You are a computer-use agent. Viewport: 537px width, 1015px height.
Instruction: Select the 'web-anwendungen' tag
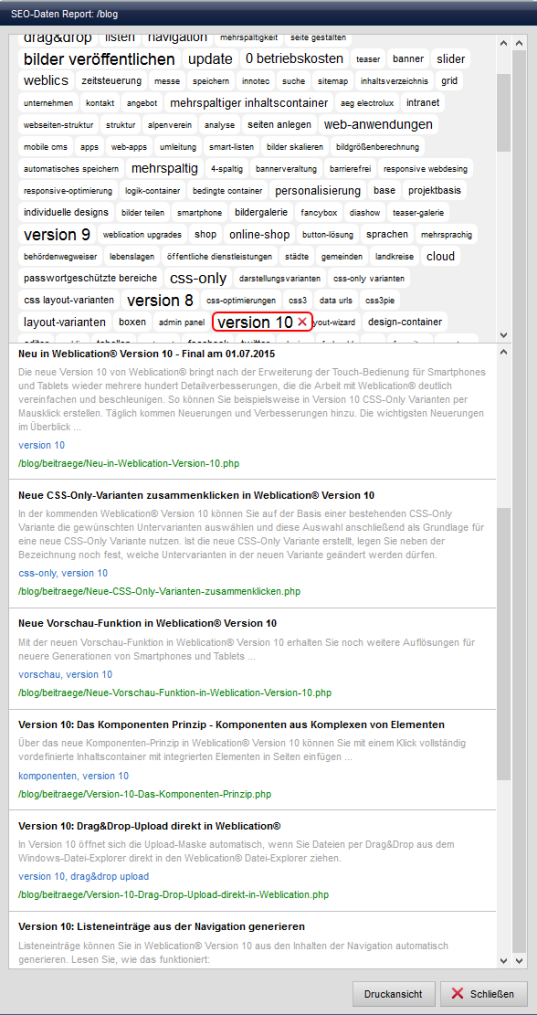(378, 124)
